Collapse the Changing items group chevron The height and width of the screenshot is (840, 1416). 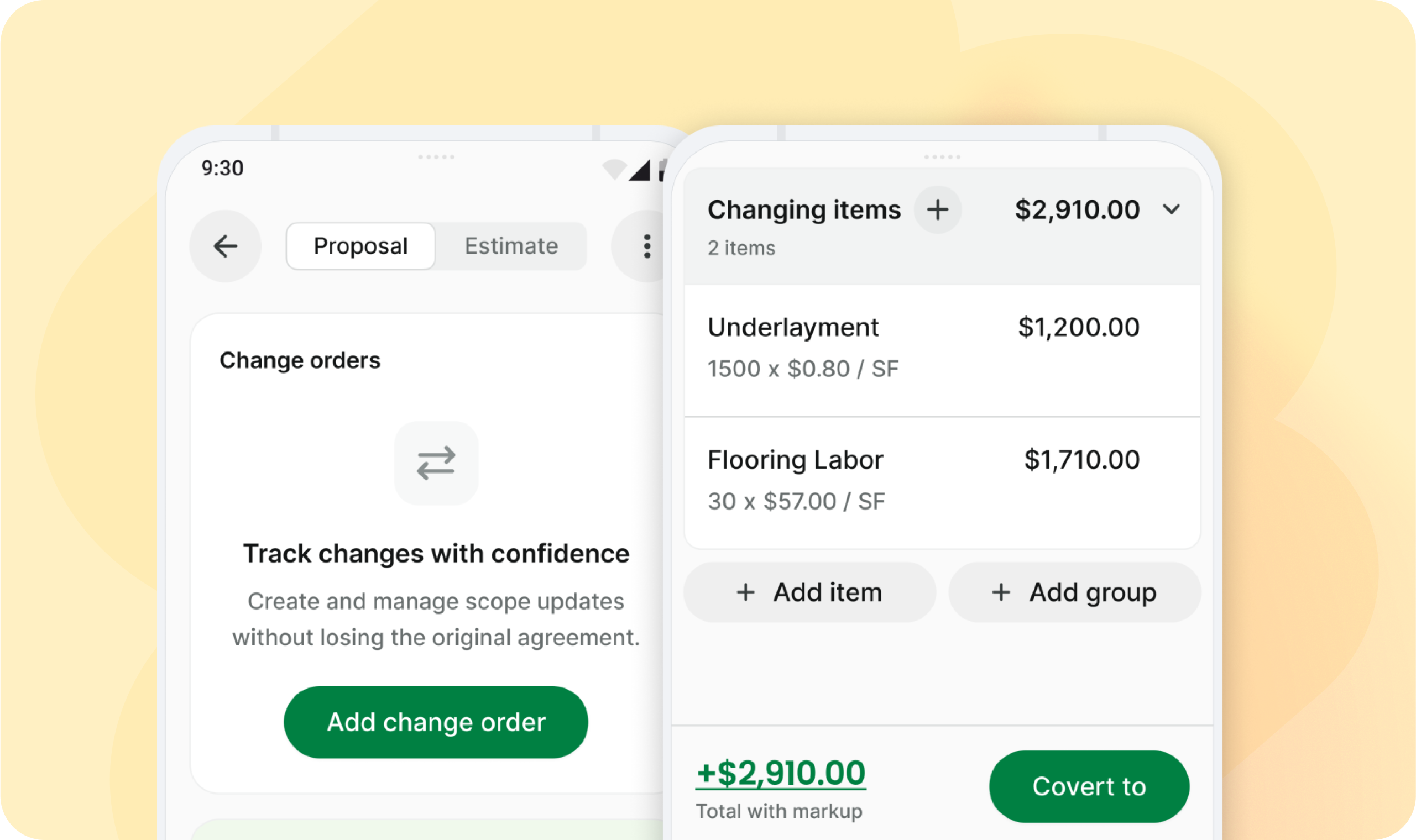pyautogui.click(x=1172, y=209)
